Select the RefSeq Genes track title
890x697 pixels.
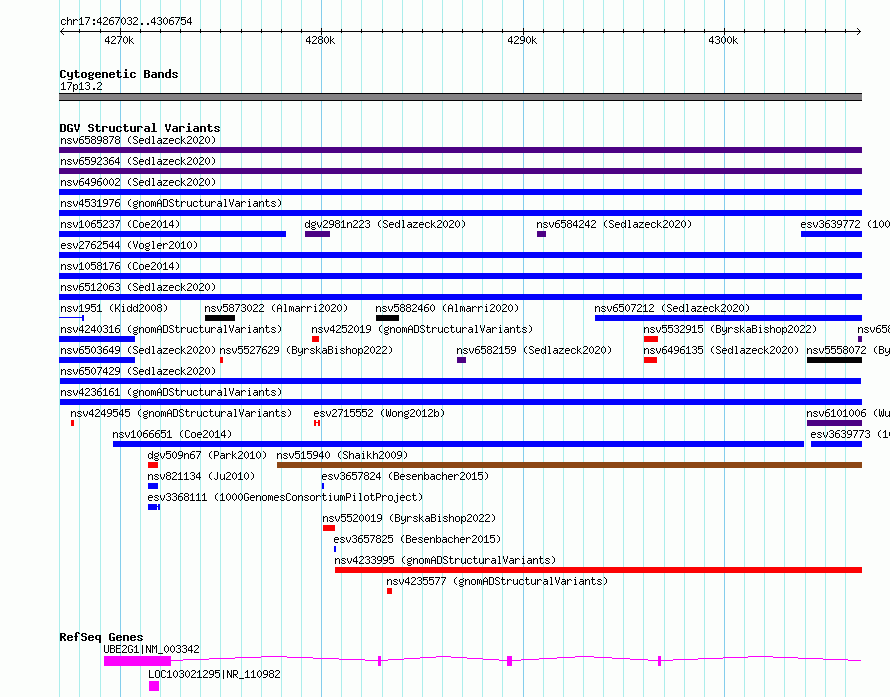coord(101,637)
